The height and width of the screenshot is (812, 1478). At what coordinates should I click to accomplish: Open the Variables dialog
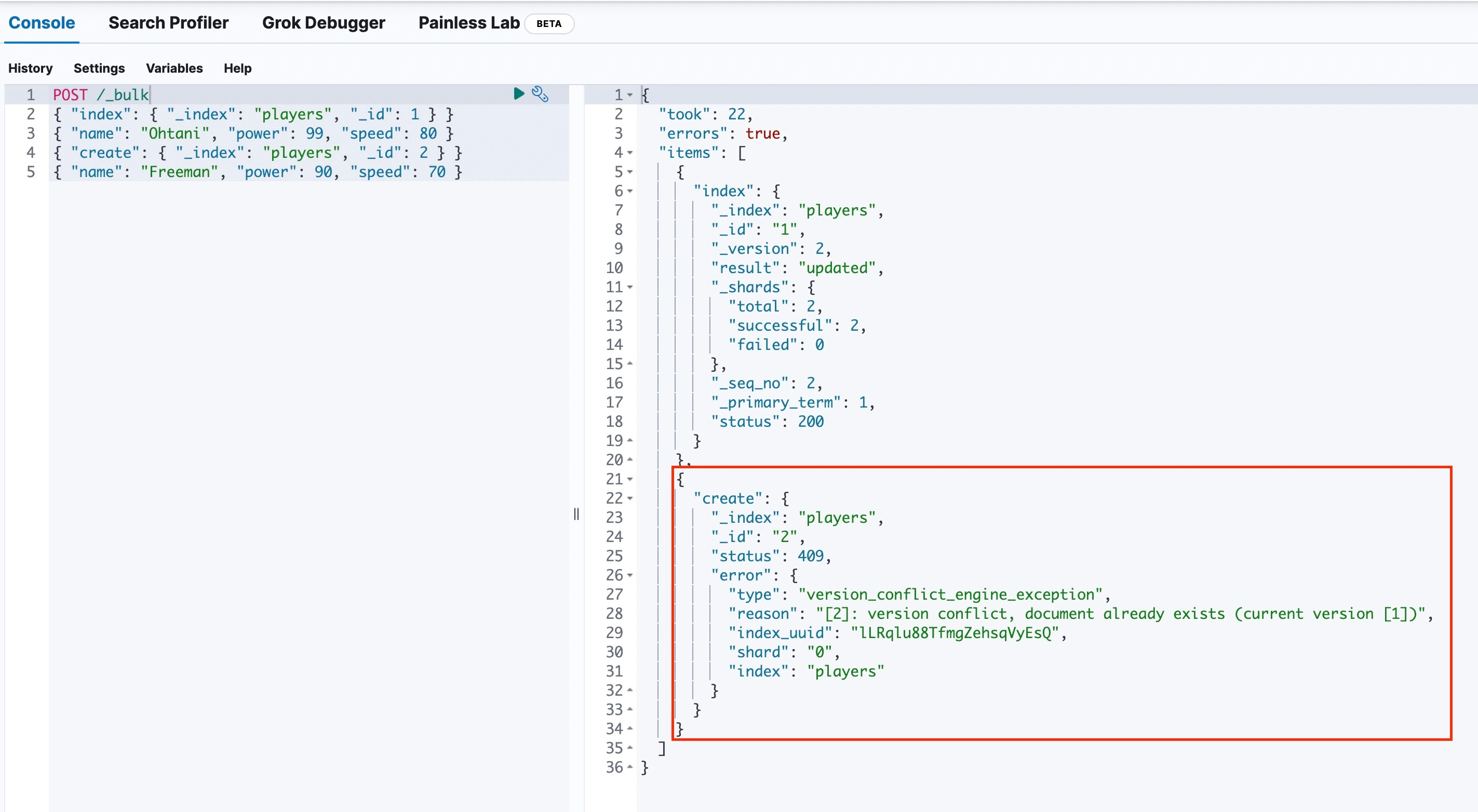tap(174, 68)
